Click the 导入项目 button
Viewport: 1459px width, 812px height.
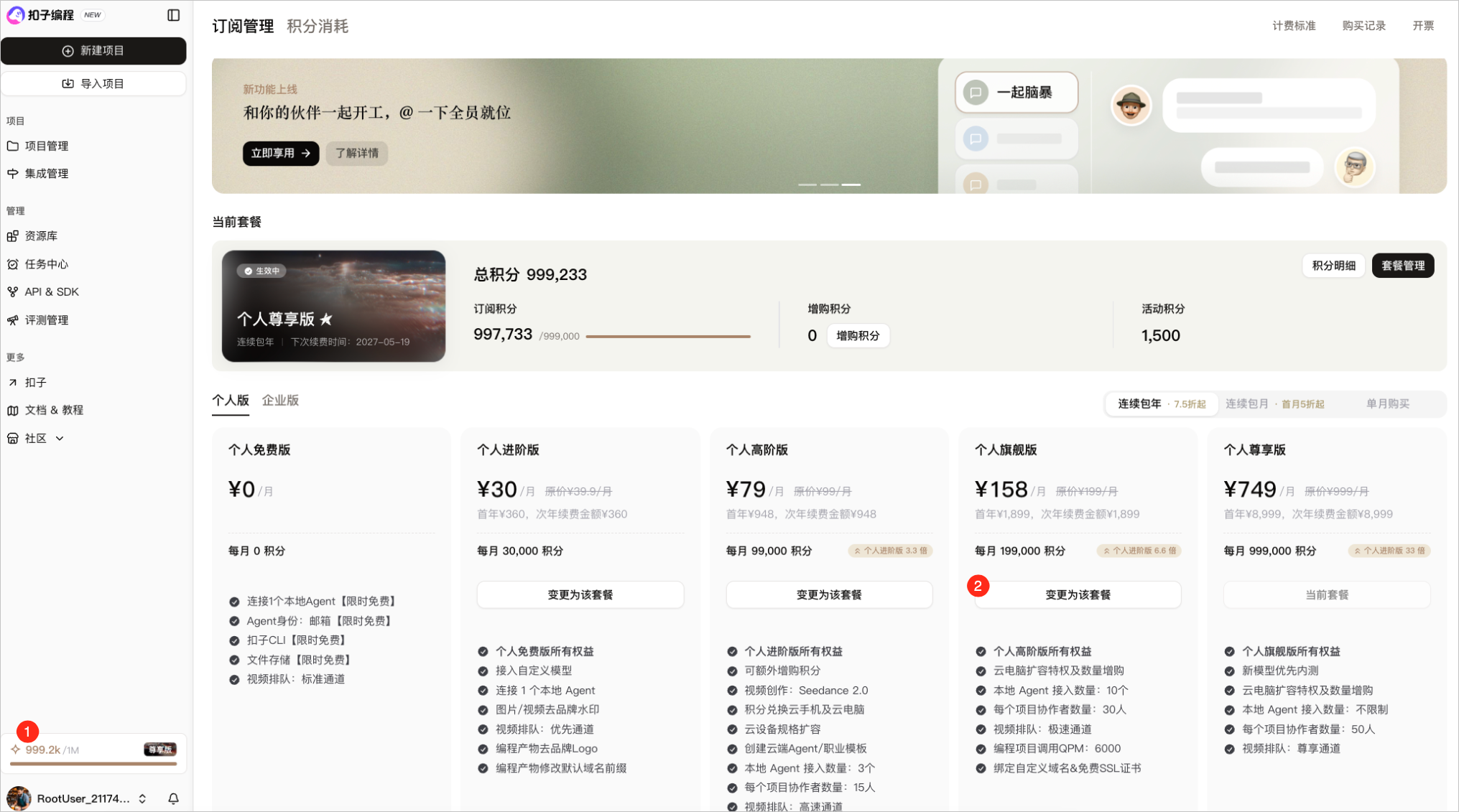click(x=93, y=84)
